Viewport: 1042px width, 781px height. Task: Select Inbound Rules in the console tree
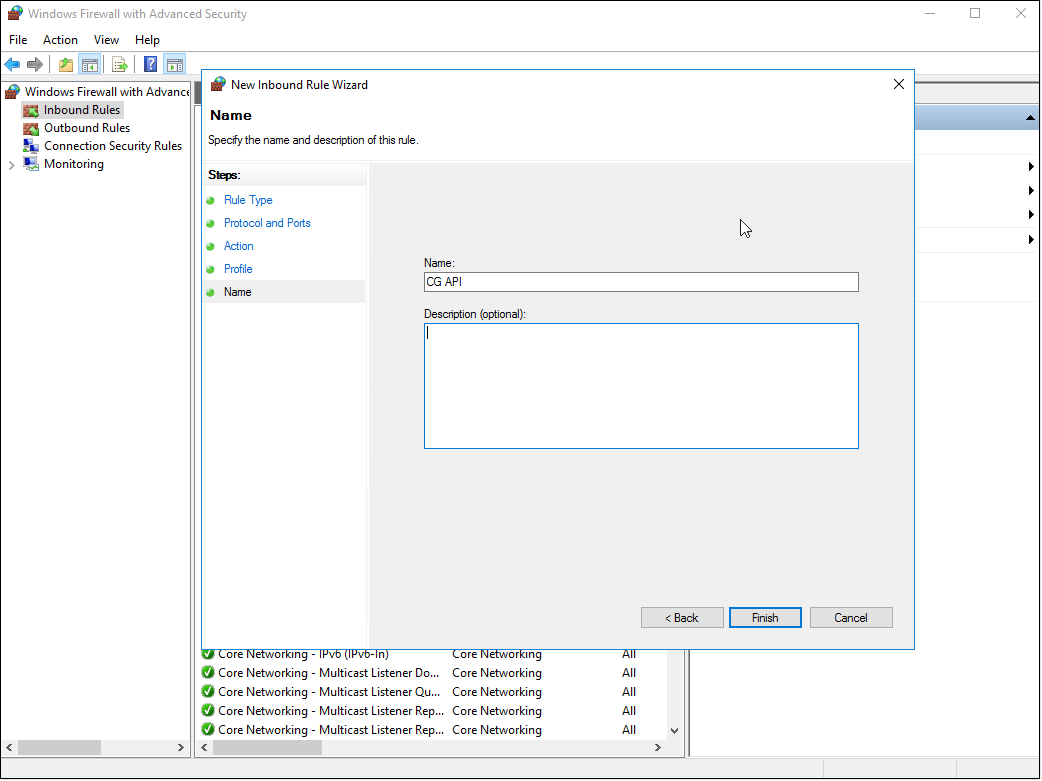pyautogui.click(x=81, y=109)
